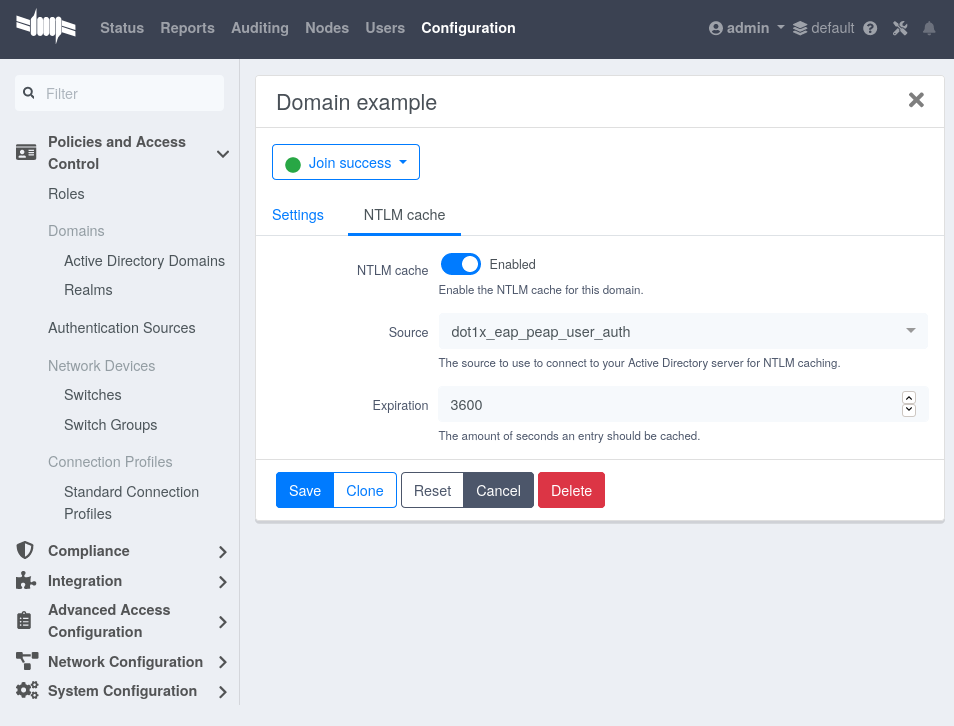Save the domain configuration
Screen dimensions: 954x726
304,490
